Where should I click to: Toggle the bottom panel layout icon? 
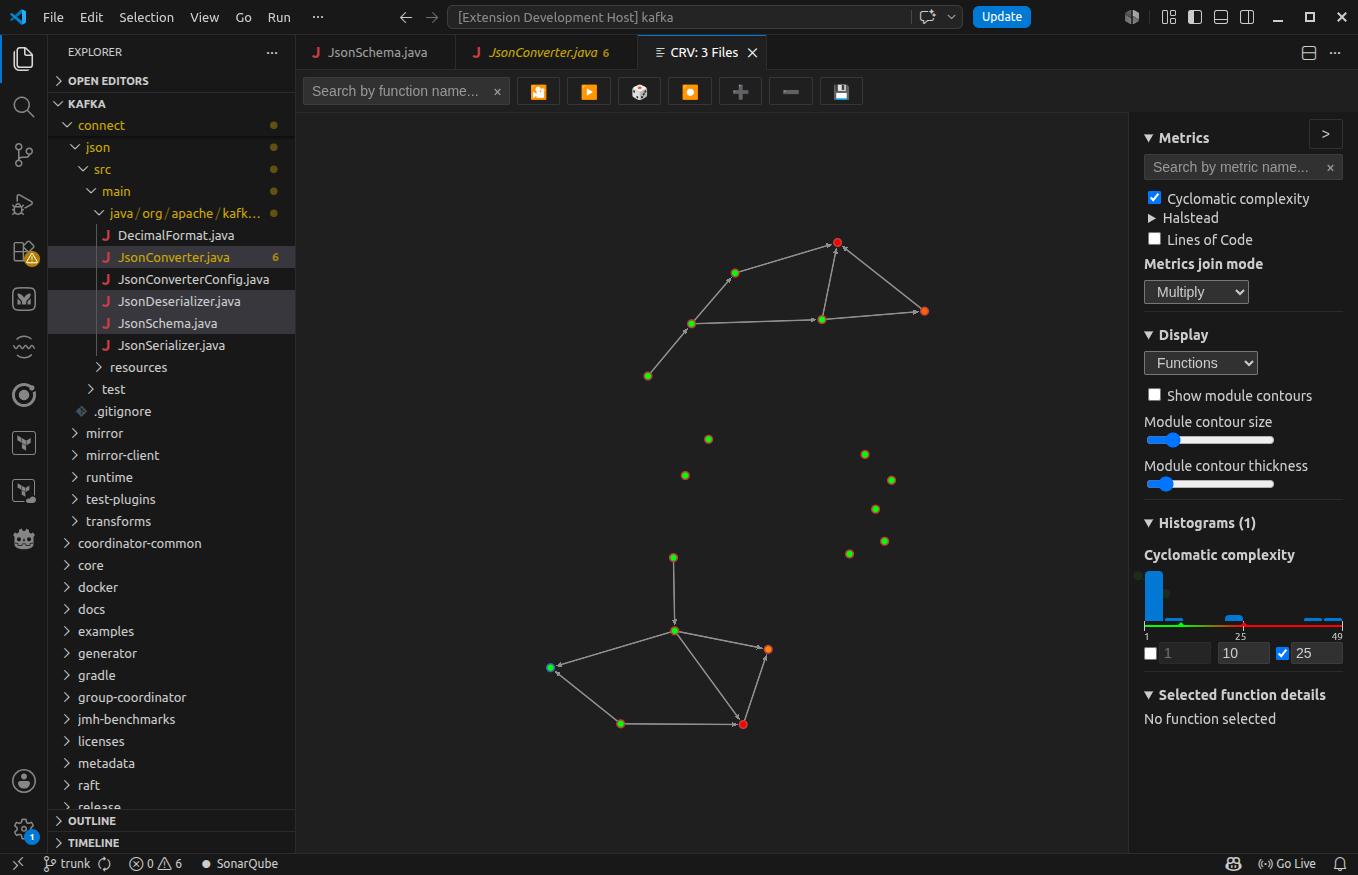[x=1221, y=17]
